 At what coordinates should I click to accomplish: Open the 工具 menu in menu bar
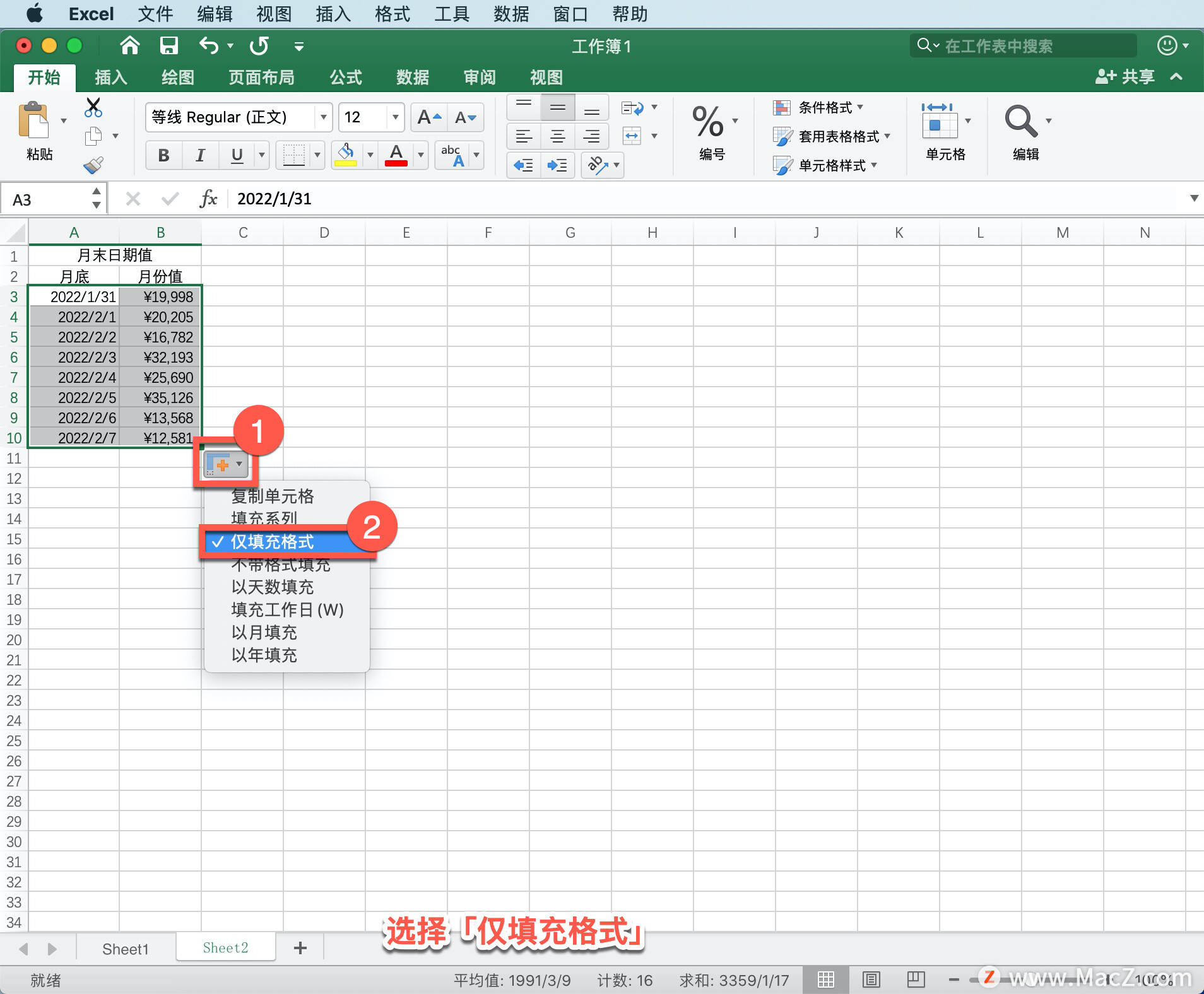pyautogui.click(x=451, y=14)
